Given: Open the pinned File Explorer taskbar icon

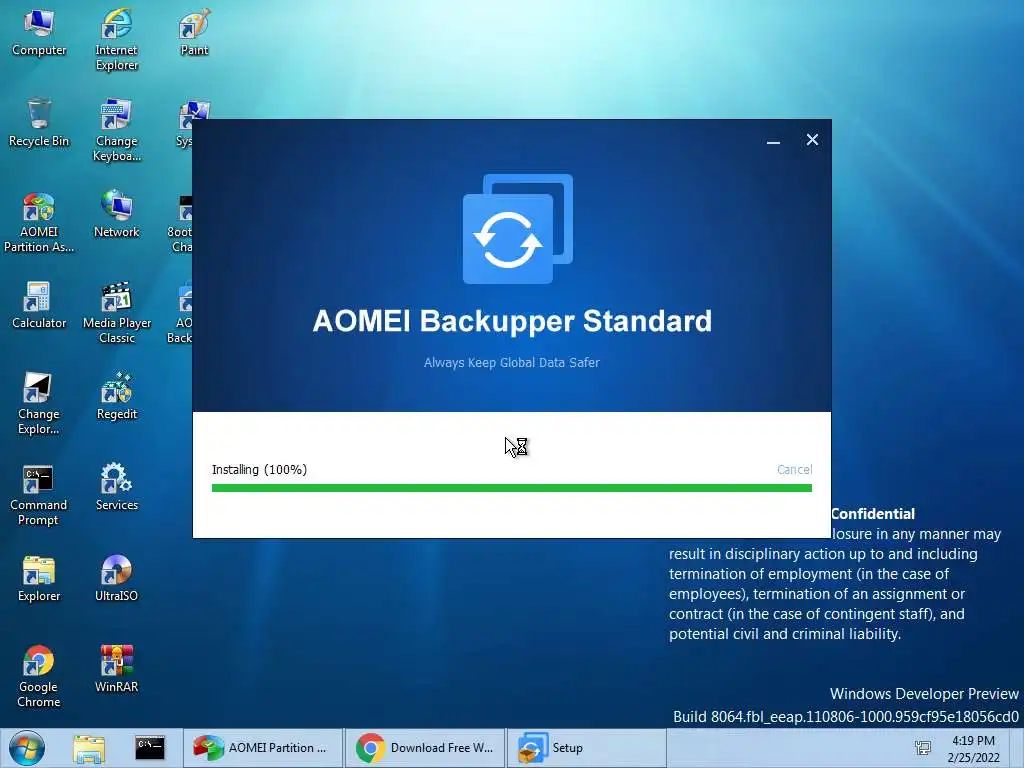Looking at the screenshot, I should [x=89, y=748].
